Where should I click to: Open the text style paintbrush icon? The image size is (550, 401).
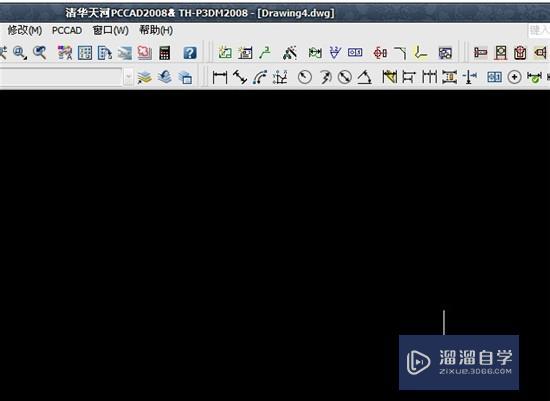click(x=65, y=53)
